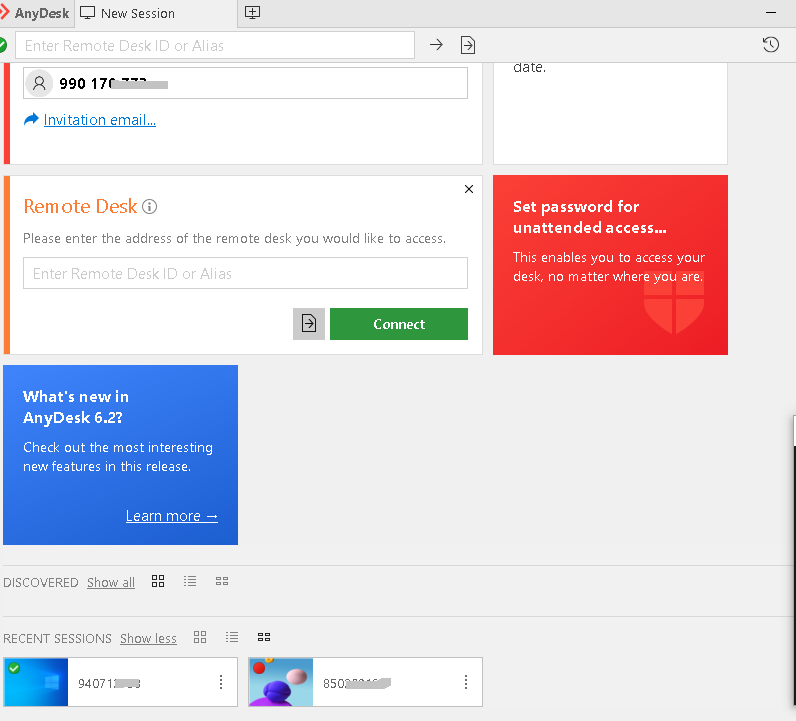
Task: Switch Recent Sessions to large tile view
Action: click(x=200, y=637)
